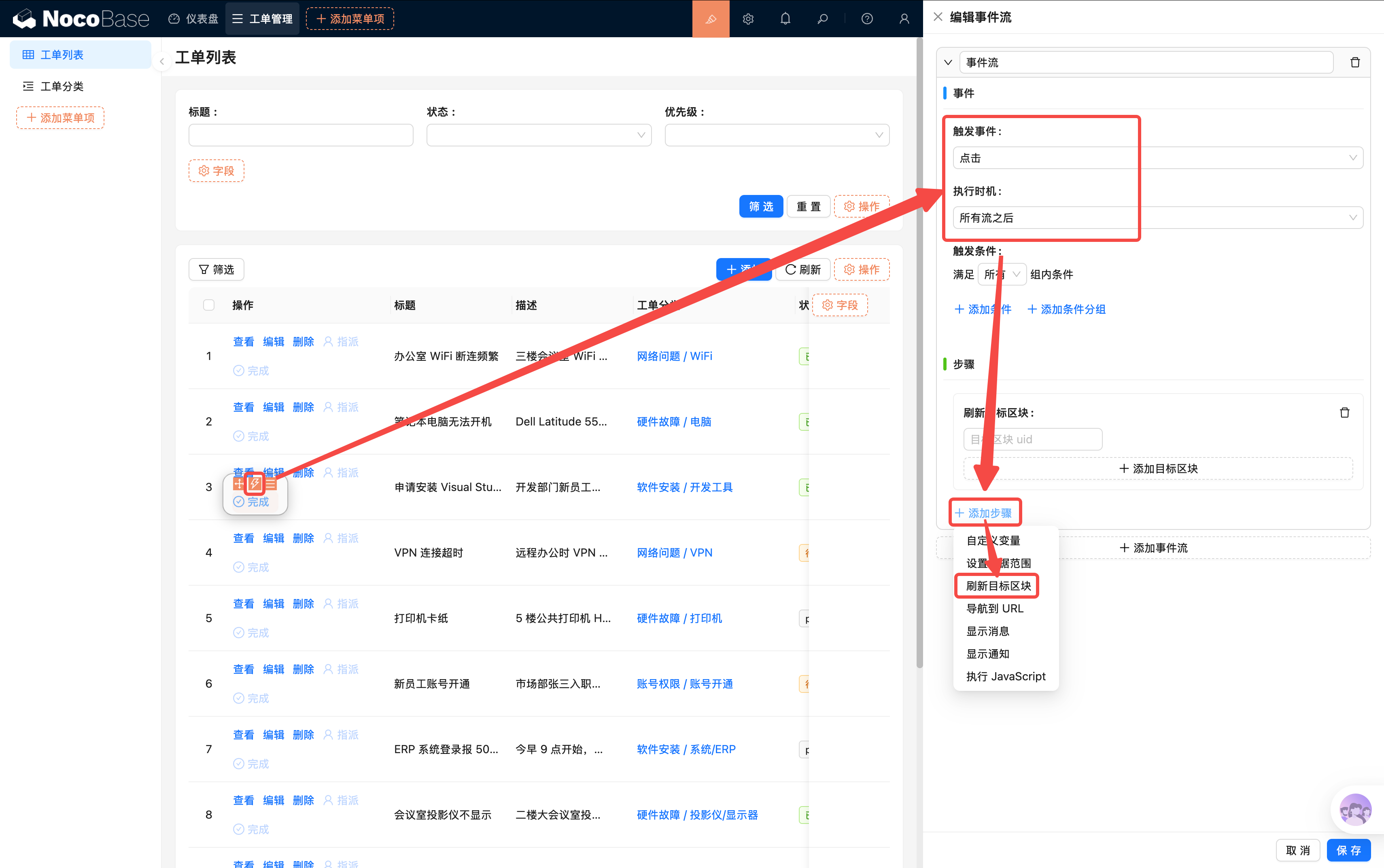Choose 执行 JavaScript menu option
This screenshot has width=1384, height=868.
pos(1006,676)
